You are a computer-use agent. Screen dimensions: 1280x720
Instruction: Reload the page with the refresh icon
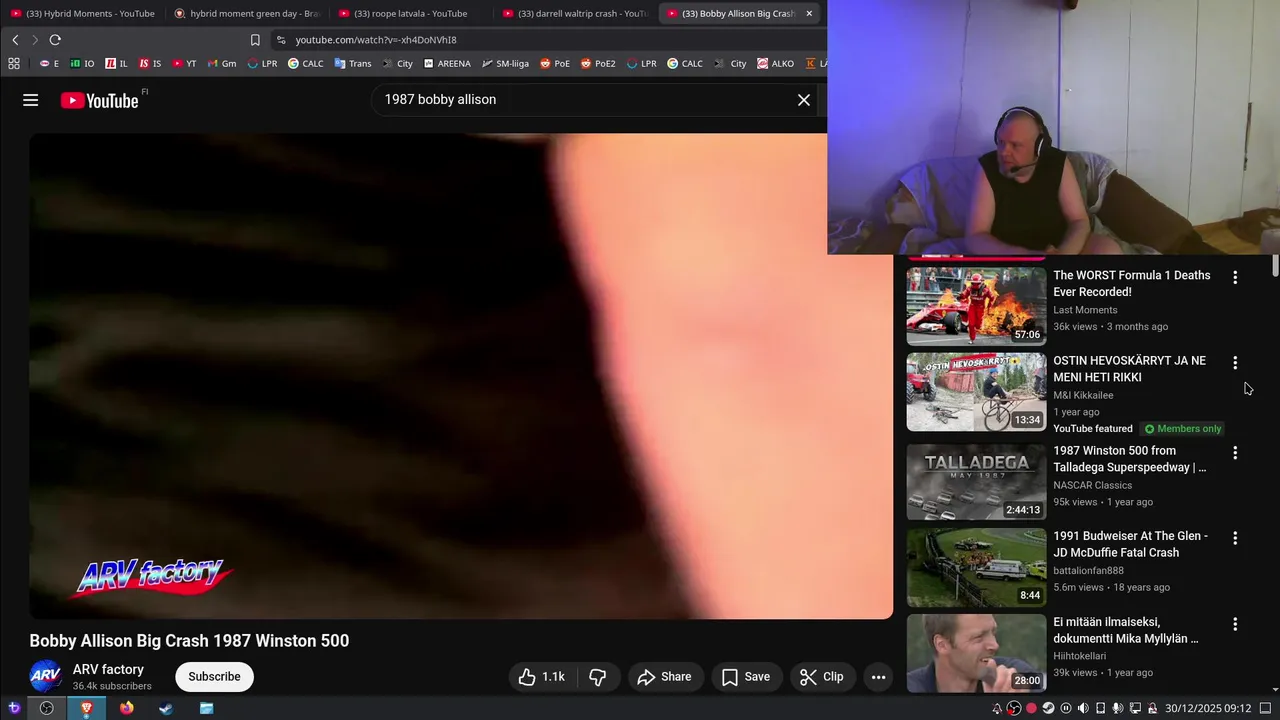click(x=55, y=40)
